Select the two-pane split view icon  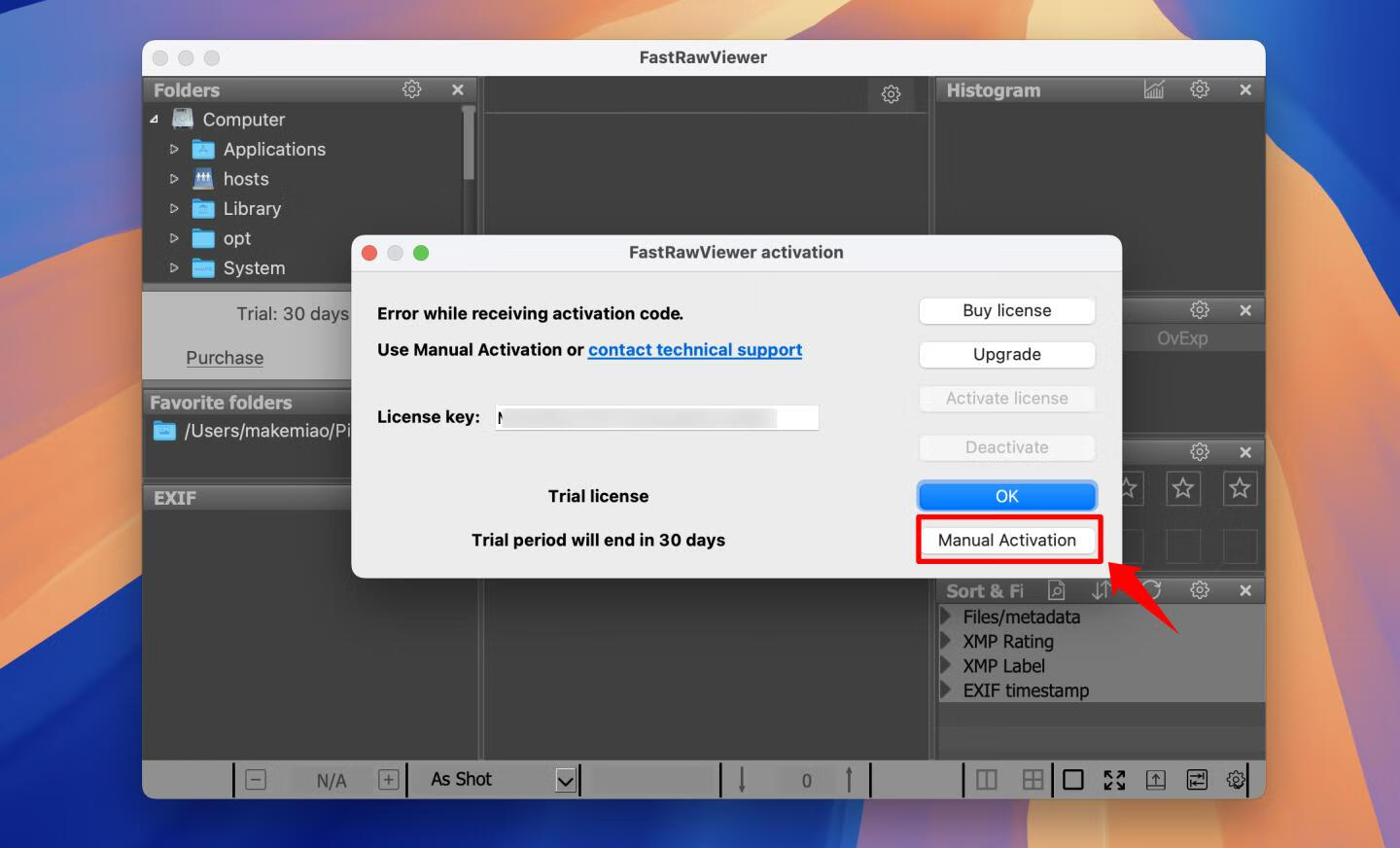pyautogui.click(x=987, y=780)
